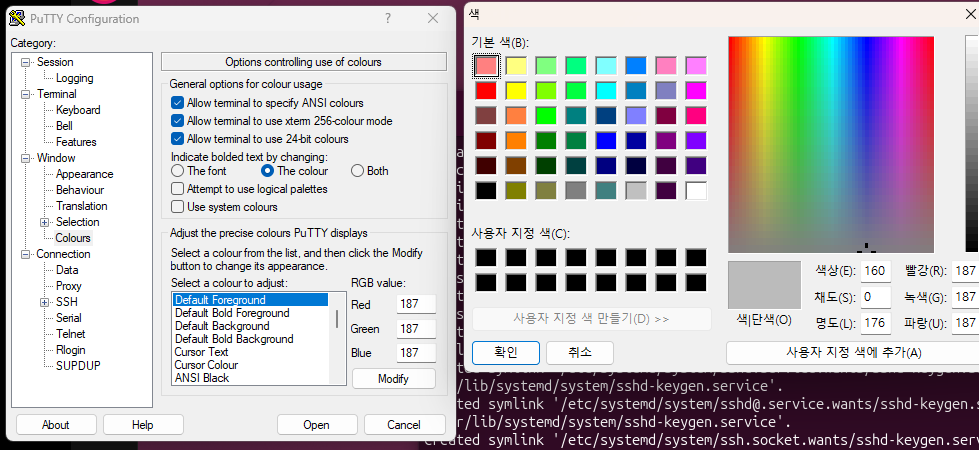Pick the pure red basic colour swatch
The image size is (979, 450).
click(x=486, y=91)
